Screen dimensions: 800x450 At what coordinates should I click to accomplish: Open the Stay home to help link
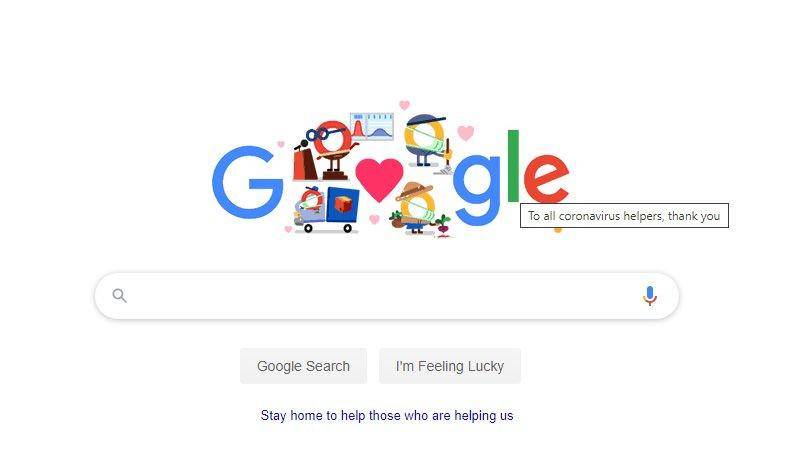pyautogui.click(x=387, y=415)
